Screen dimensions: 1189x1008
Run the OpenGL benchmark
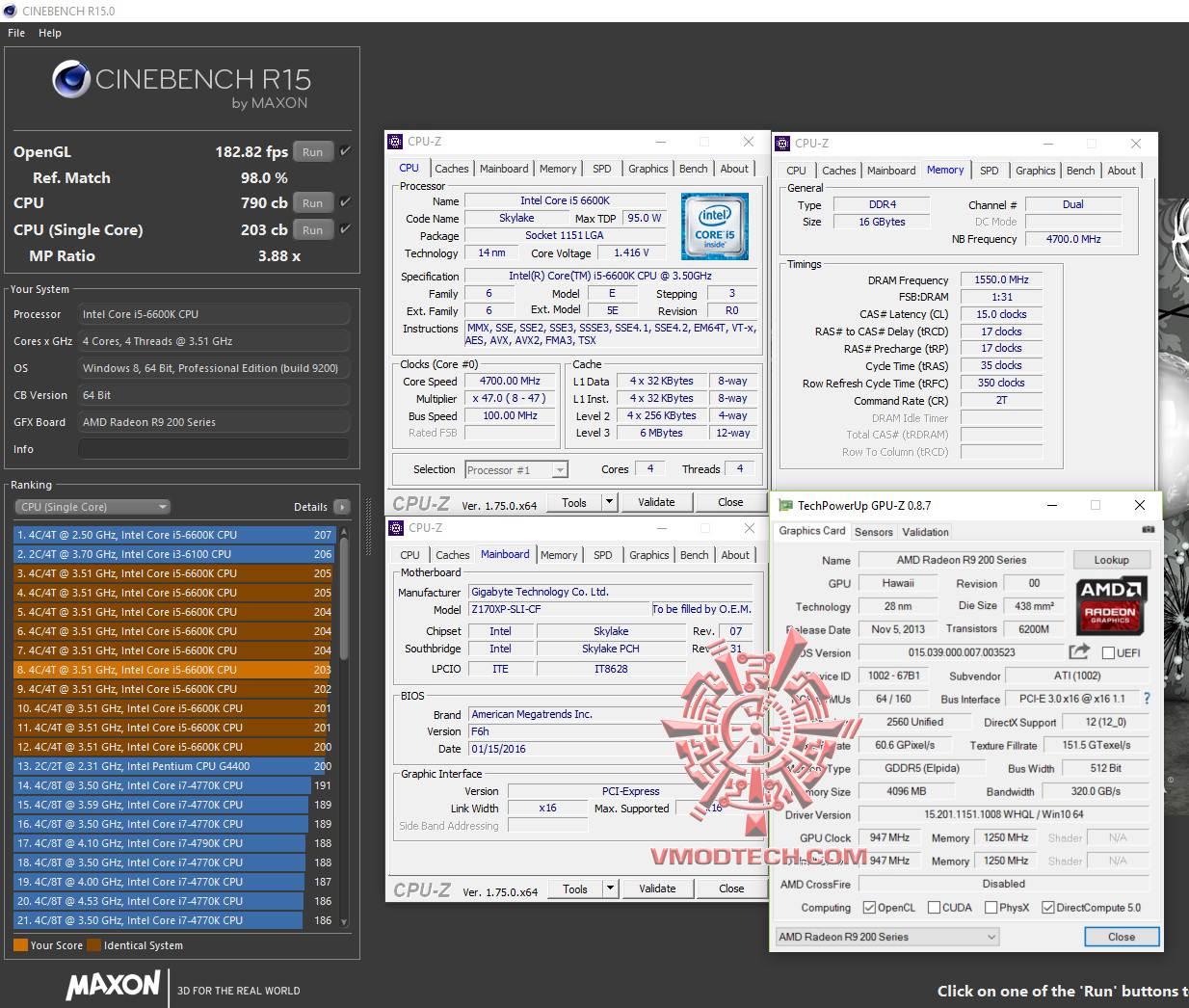click(x=313, y=151)
